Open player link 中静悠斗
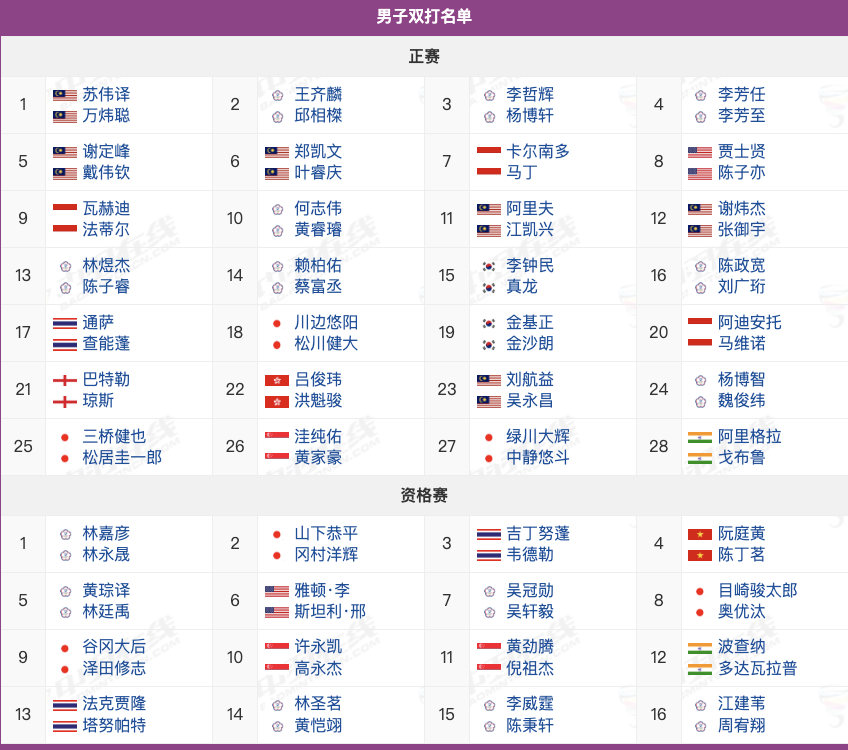Image resolution: width=848 pixels, height=750 pixels. [538, 458]
